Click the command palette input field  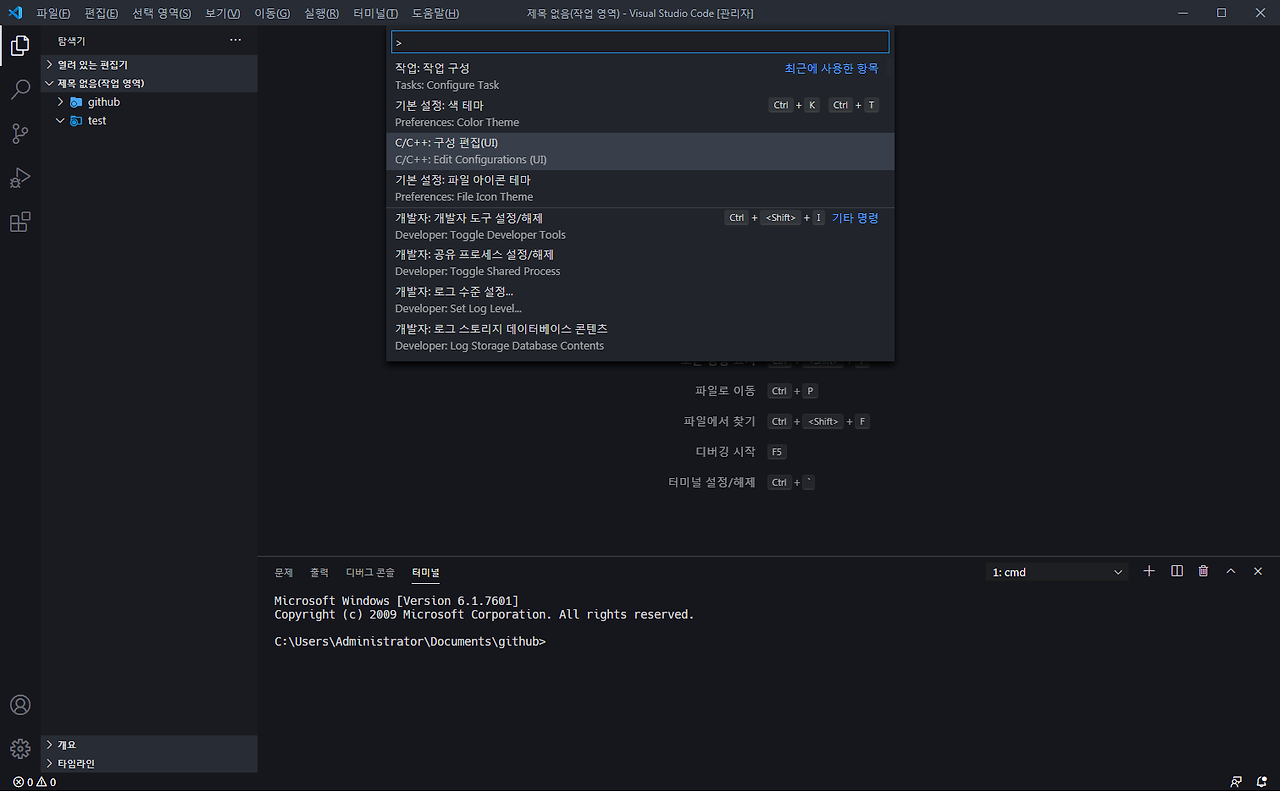coord(640,42)
